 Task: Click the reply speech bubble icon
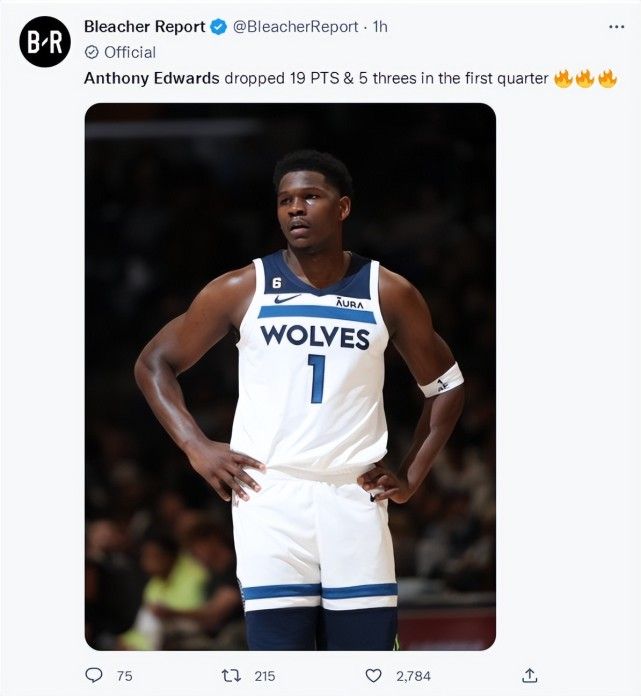pyautogui.click(x=94, y=675)
